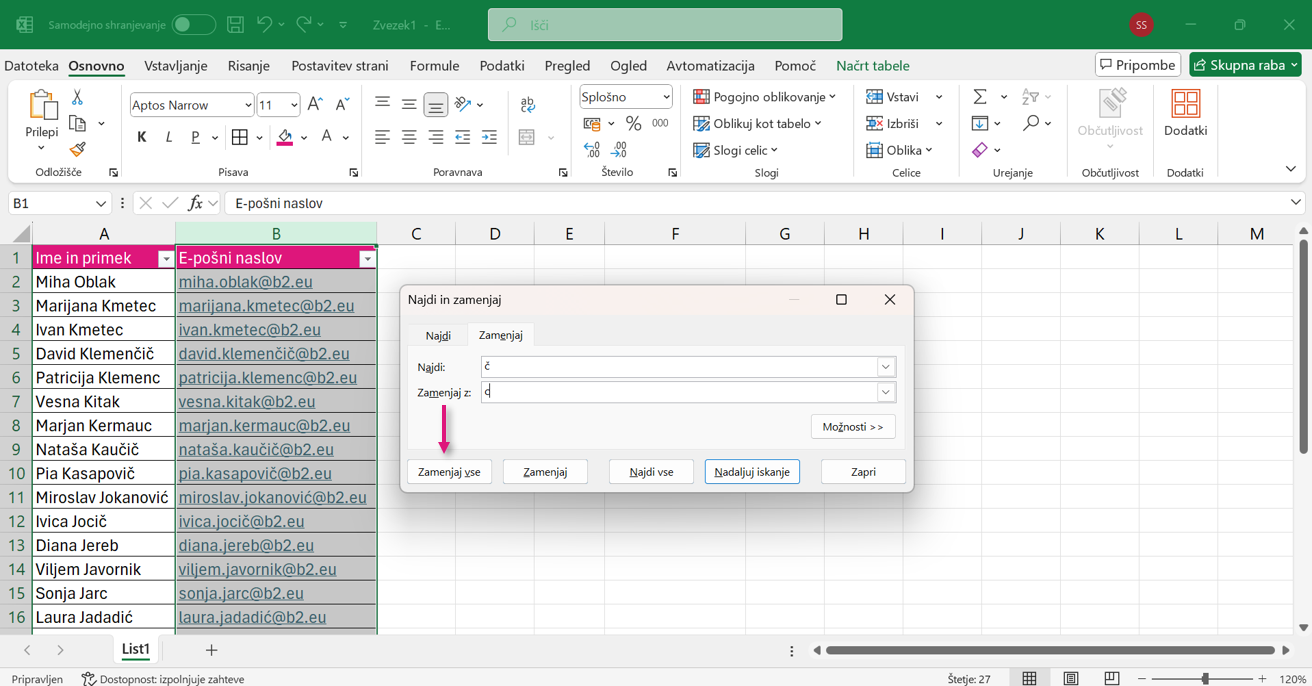This screenshot has width=1312, height=686.
Task: Click the Možnosti >> button
Action: coord(852,427)
